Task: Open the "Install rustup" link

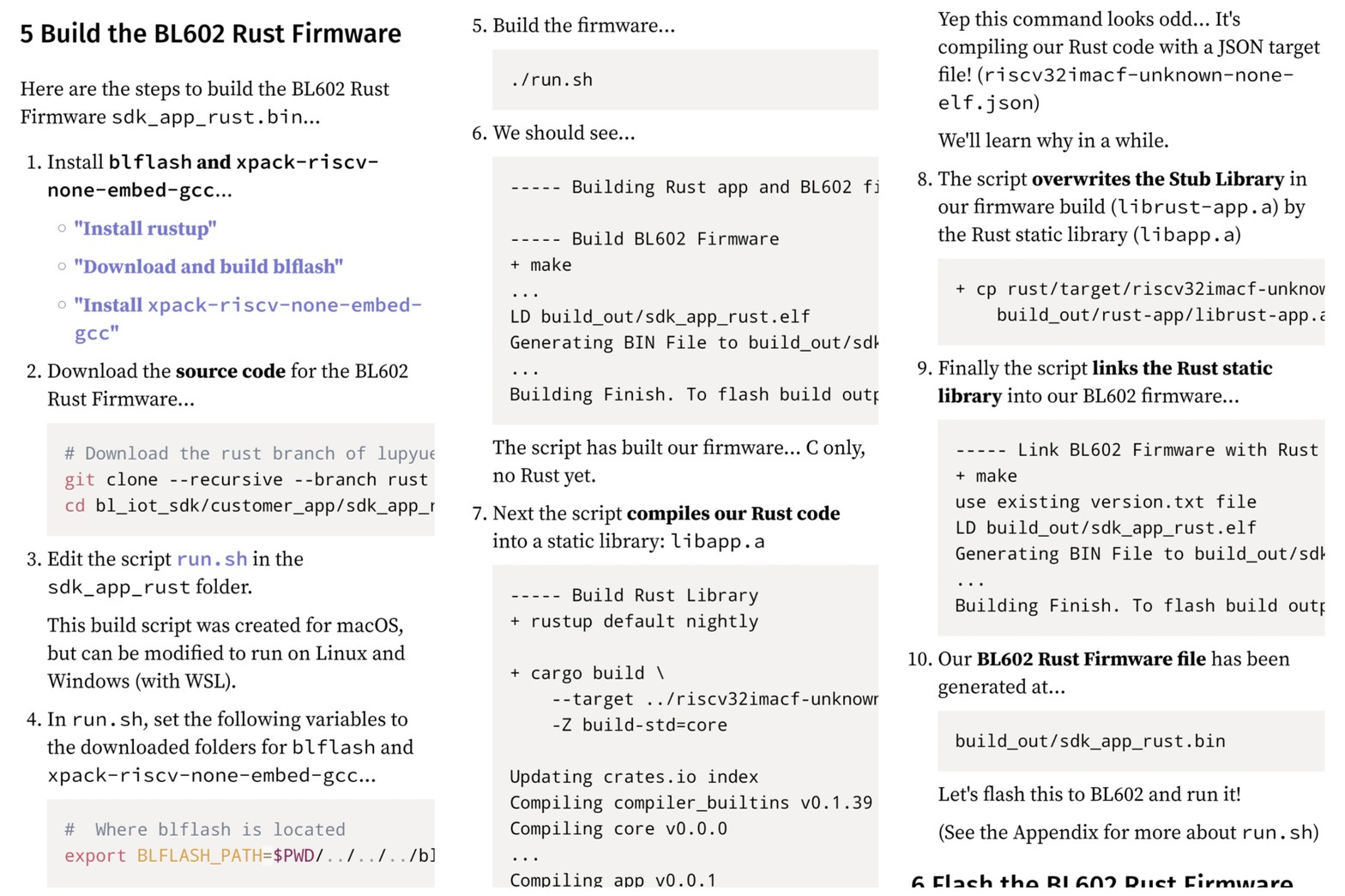Action: [x=145, y=229]
